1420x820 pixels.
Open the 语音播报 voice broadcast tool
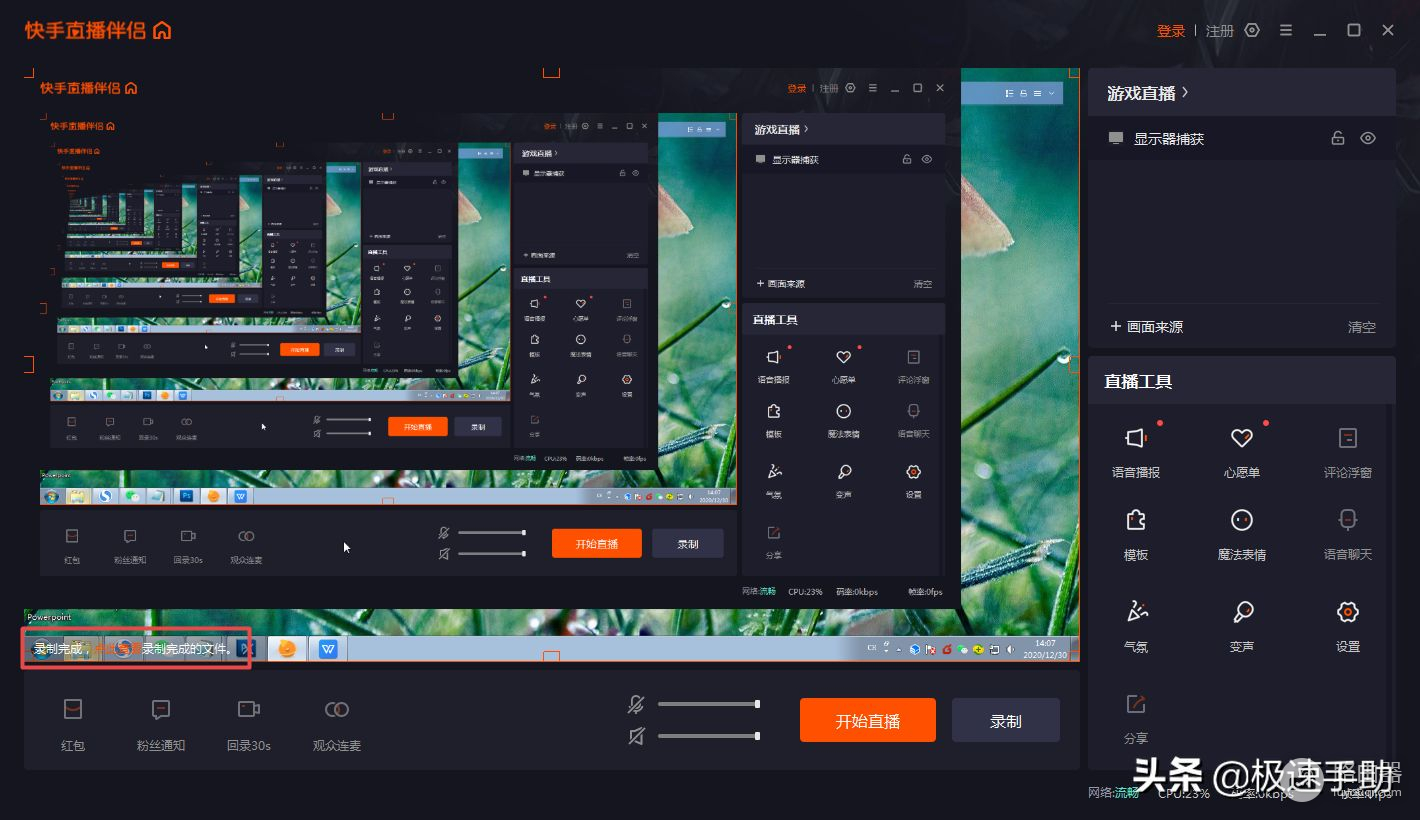[x=1136, y=451]
